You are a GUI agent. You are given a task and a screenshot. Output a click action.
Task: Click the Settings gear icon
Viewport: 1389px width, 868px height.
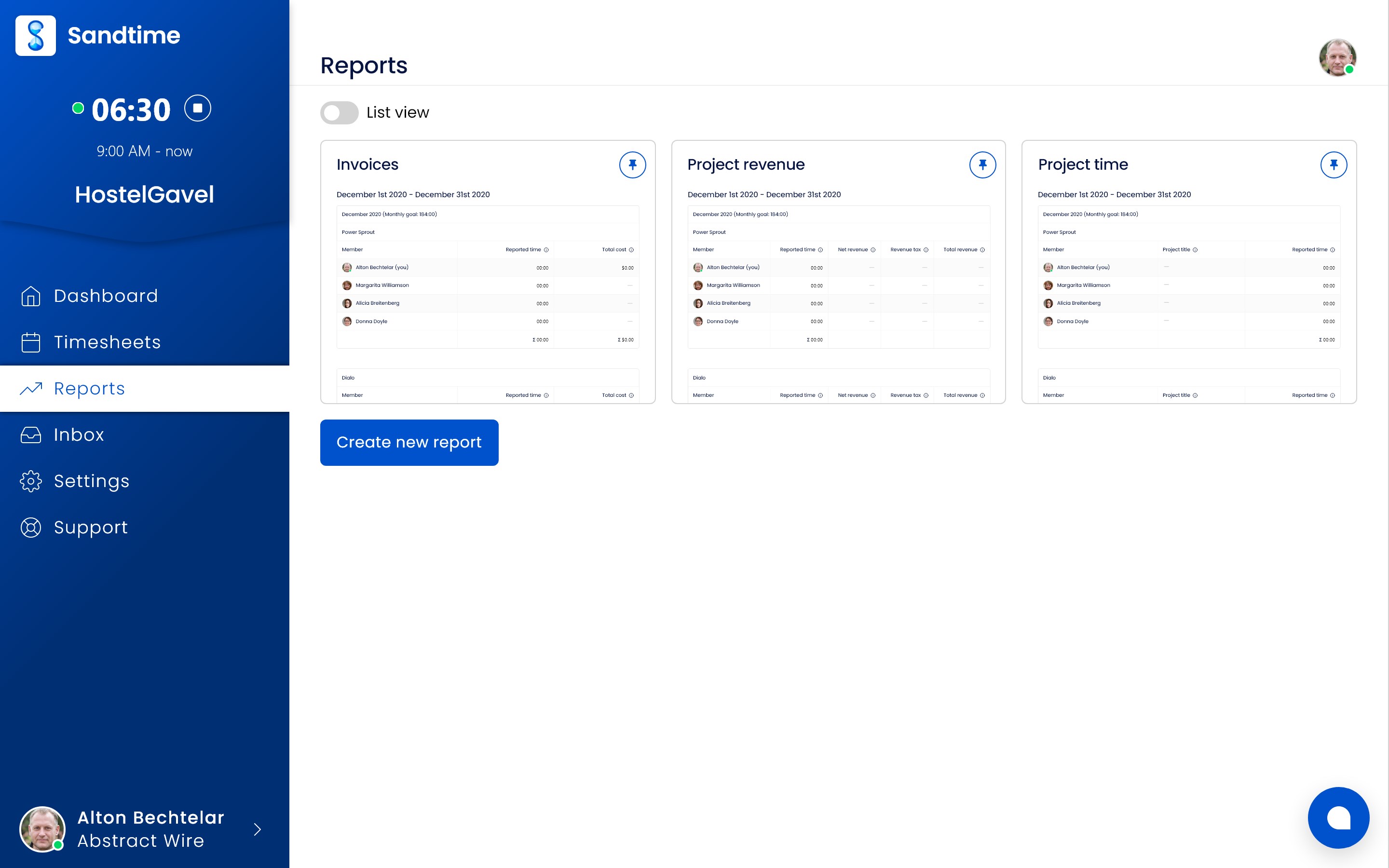click(31, 481)
